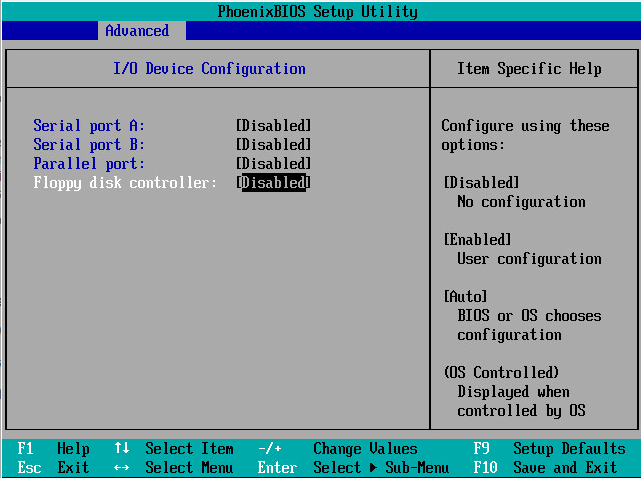The height and width of the screenshot is (478, 641).
Task: Click the '(OS Controlled)' help text
Action: coord(501,373)
